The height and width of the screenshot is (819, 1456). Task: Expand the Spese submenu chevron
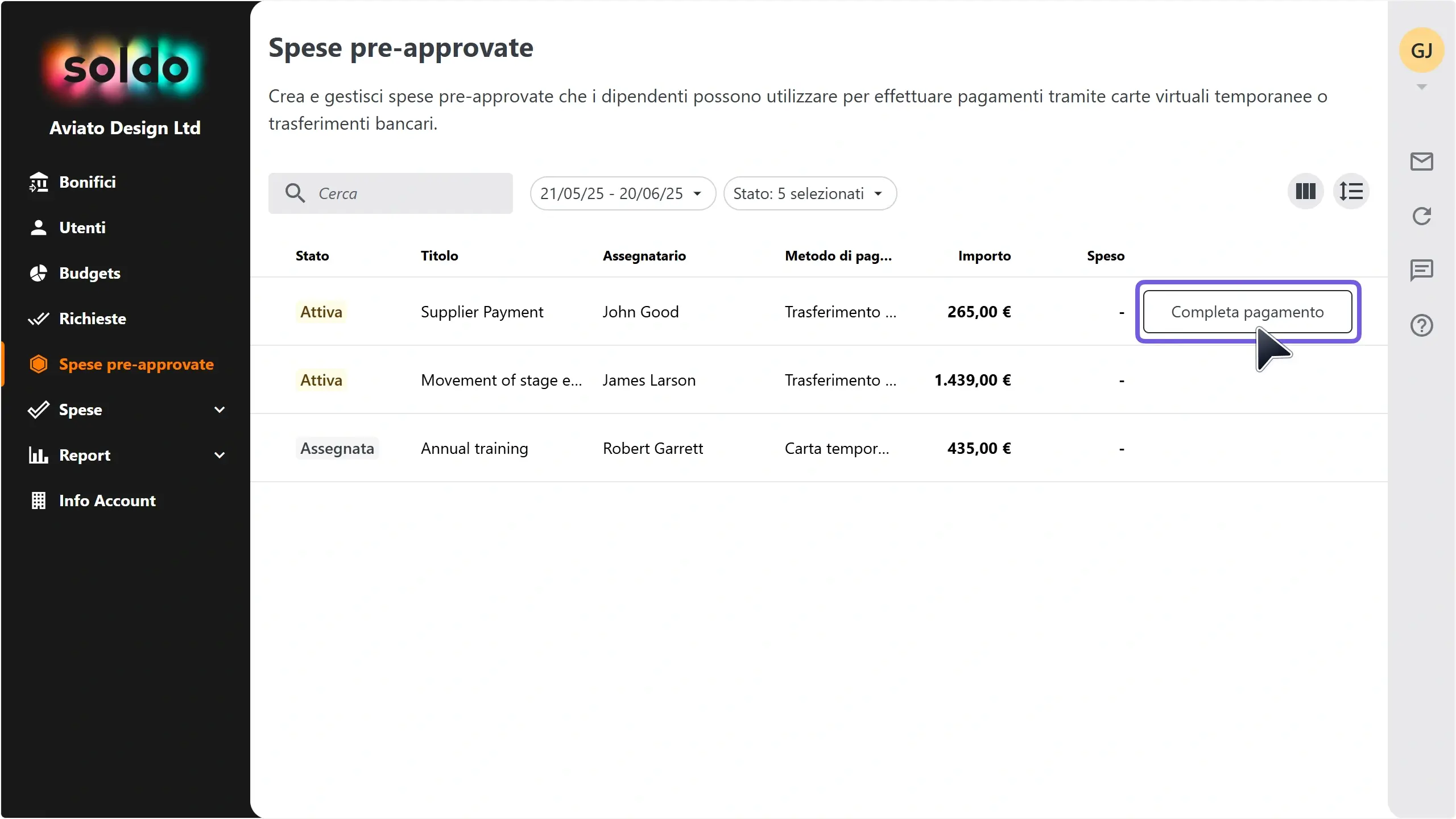(x=220, y=409)
